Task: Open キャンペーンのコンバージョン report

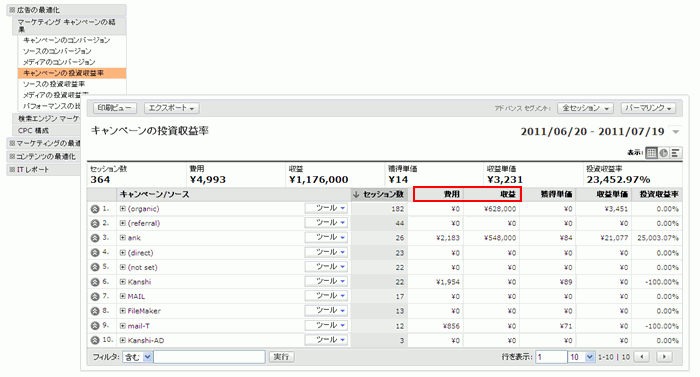Action: 67,40
